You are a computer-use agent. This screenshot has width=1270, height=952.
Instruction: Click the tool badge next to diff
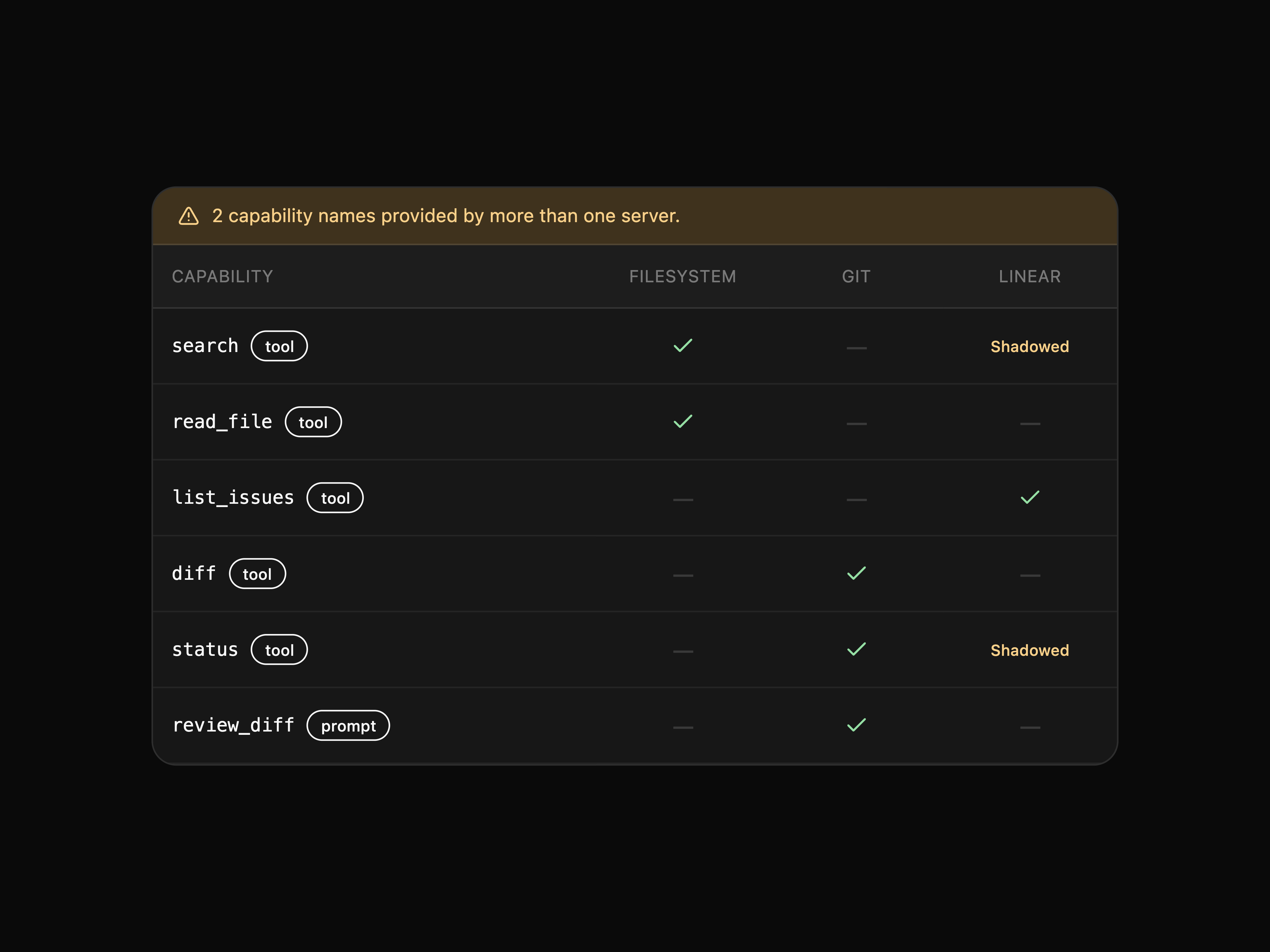click(257, 574)
